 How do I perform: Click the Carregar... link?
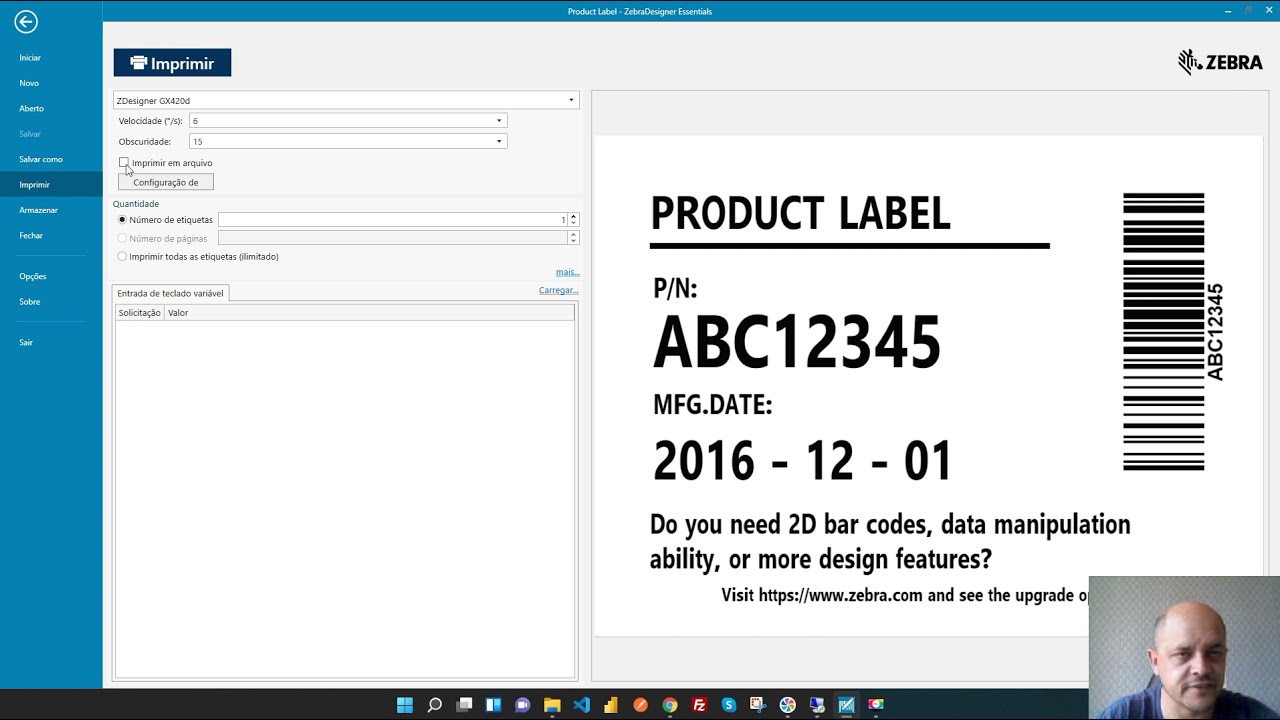point(558,290)
